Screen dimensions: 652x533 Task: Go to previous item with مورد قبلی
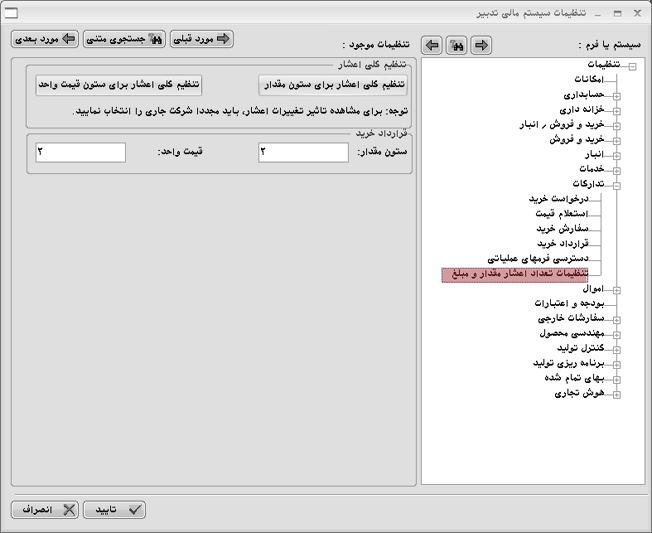click(202, 39)
